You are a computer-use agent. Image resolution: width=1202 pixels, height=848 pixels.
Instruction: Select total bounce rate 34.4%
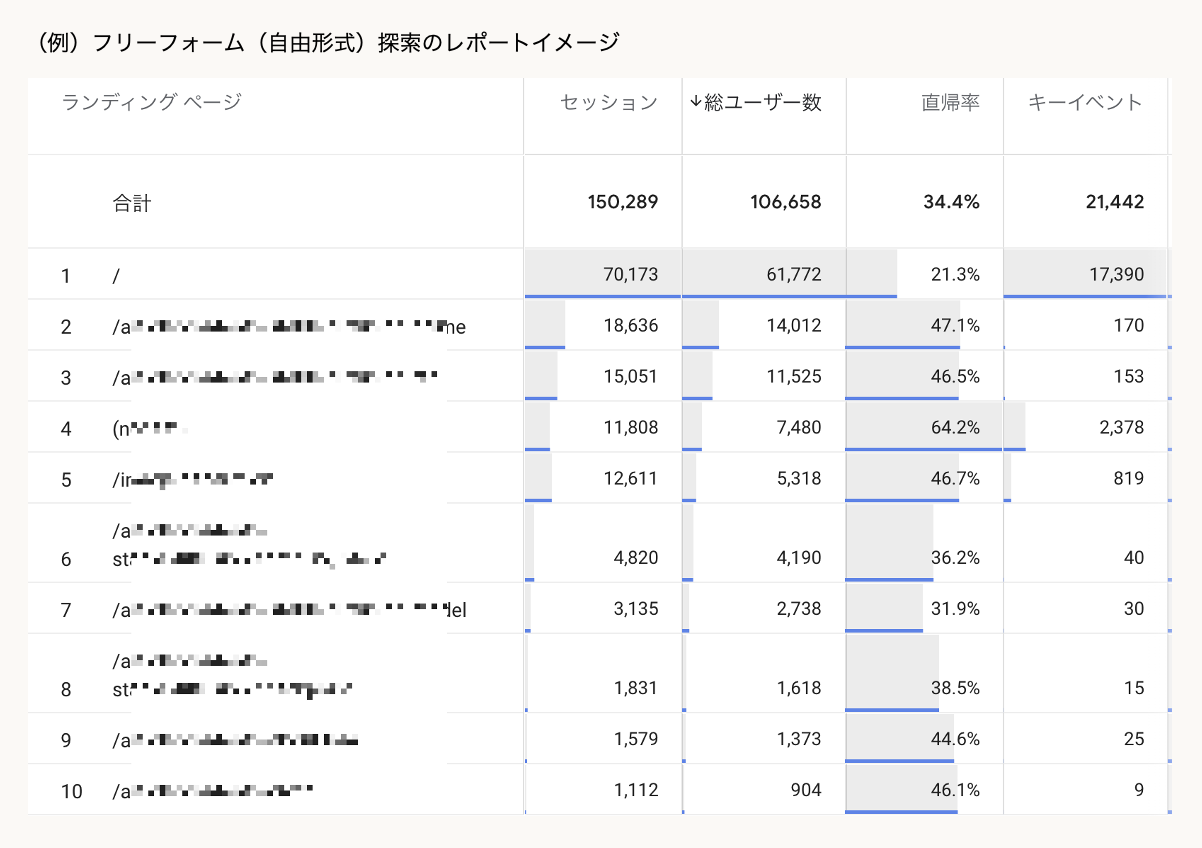coord(951,203)
